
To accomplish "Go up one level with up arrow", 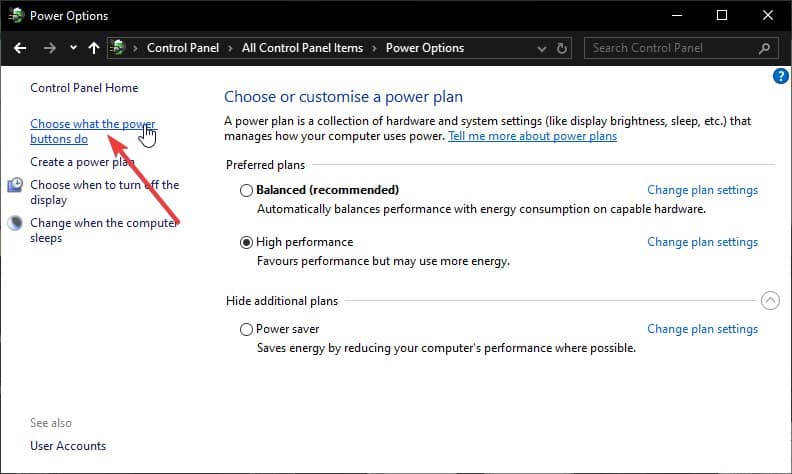I will [94, 48].
